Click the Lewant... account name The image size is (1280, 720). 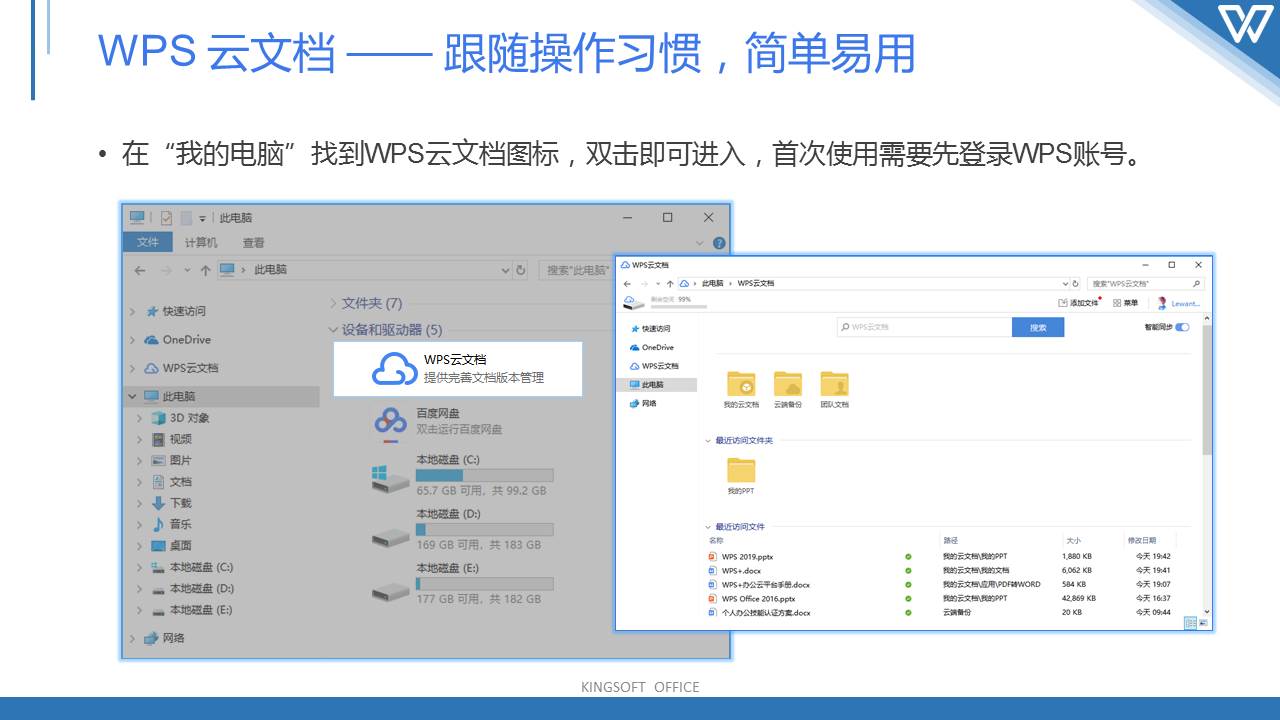click(1186, 303)
